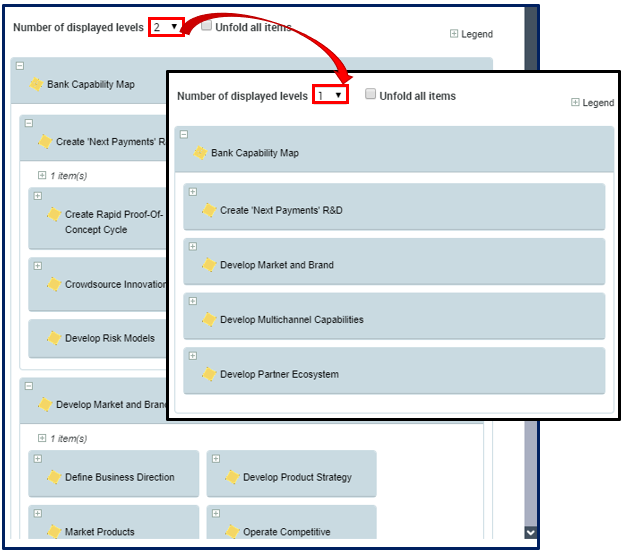Click the Crowdsource Innovation capability icon
Viewport: 624px width, 553px height.
[54, 284]
